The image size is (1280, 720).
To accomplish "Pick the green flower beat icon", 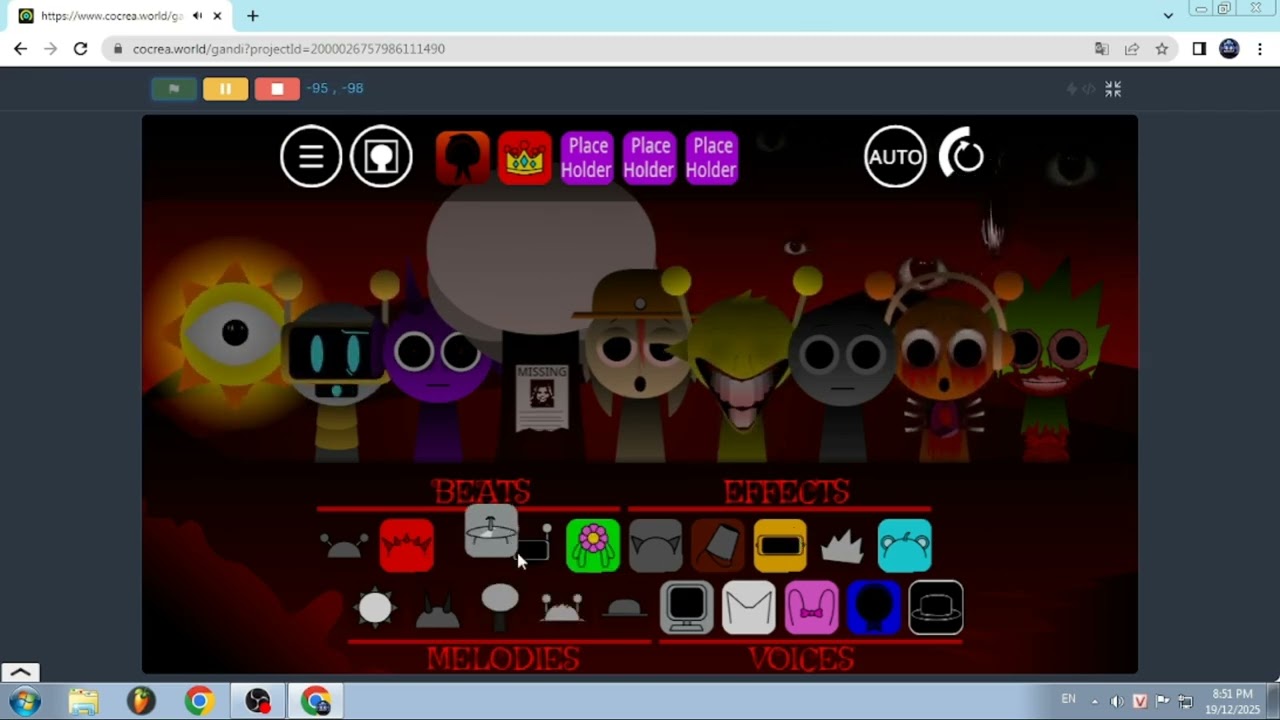I will (x=593, y=546).
